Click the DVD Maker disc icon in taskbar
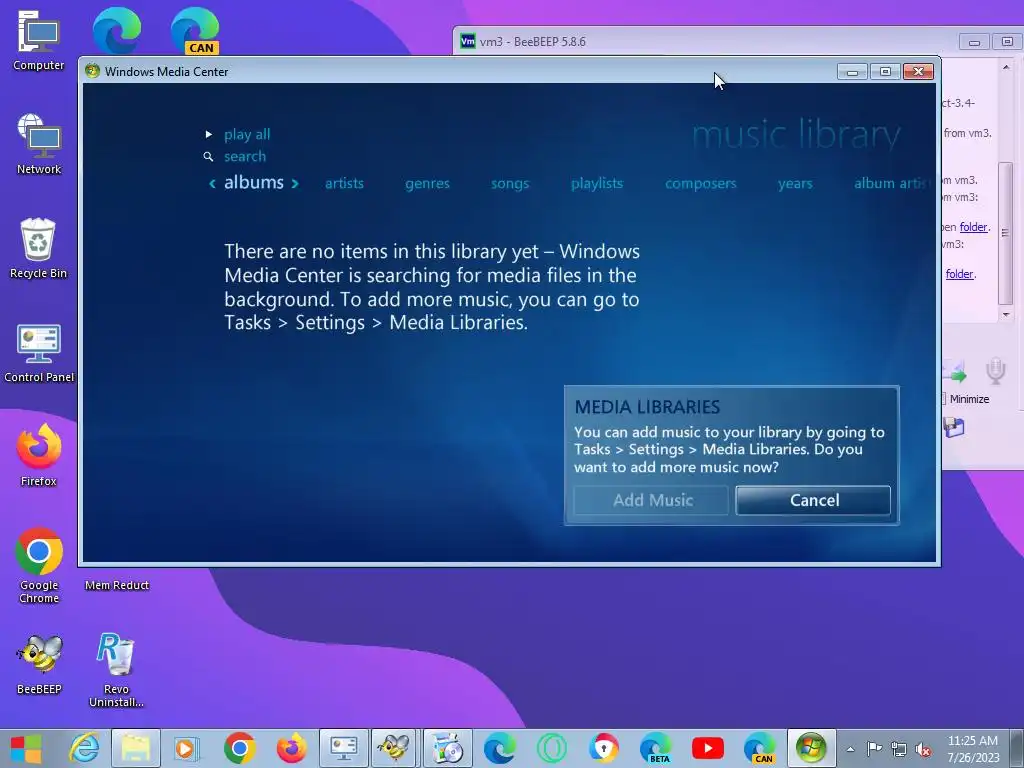The width and height of the screenshot is (1024, 768). point(447,748)
